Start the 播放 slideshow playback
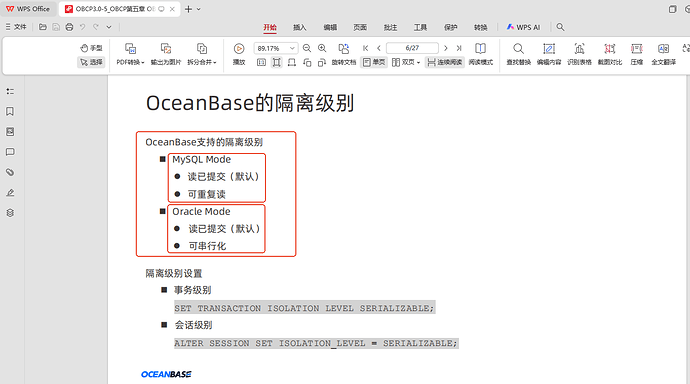Viewport: 690px width, 384px height. click(239, 54)
